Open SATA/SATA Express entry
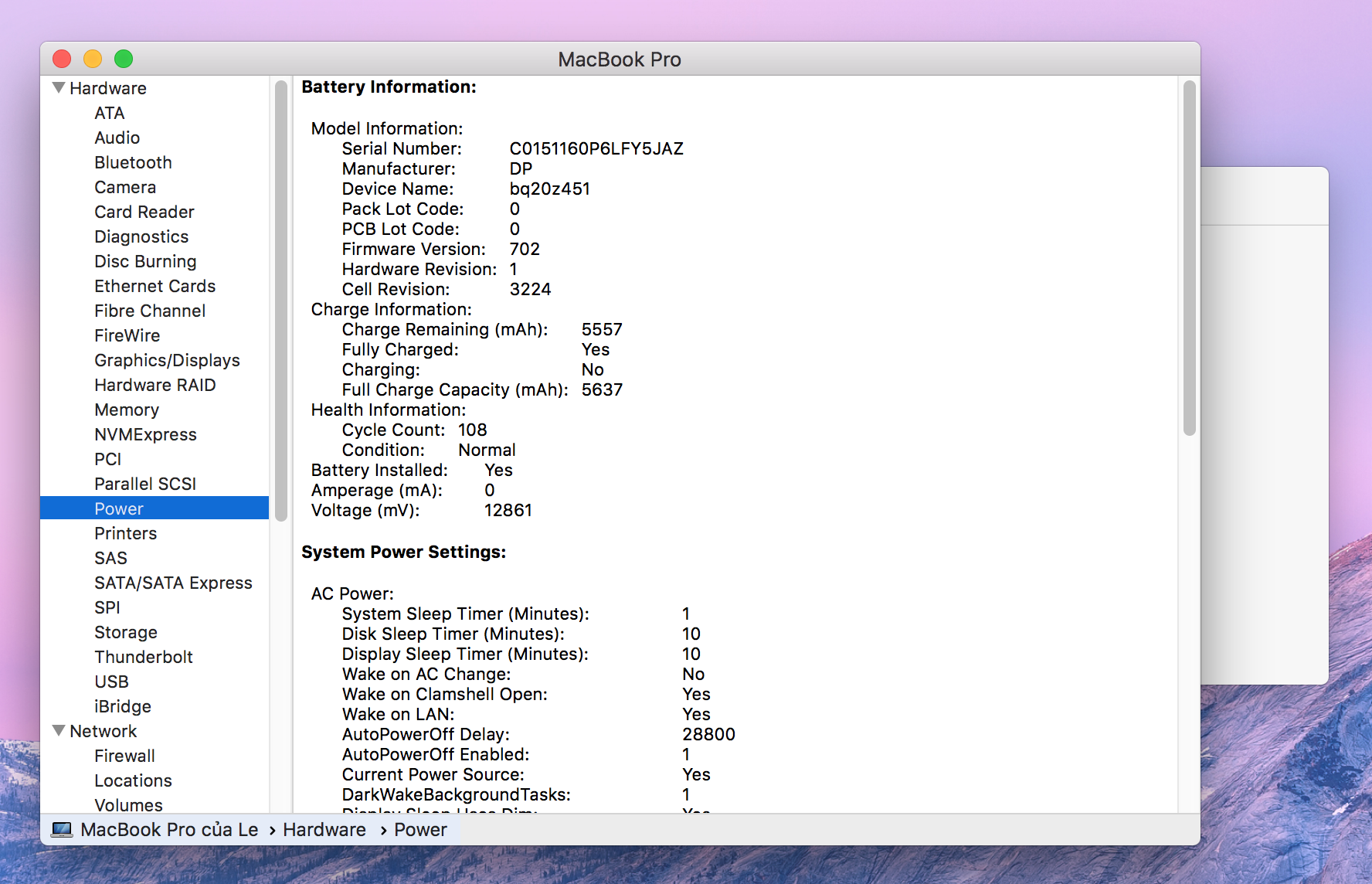 coord(173,583)
